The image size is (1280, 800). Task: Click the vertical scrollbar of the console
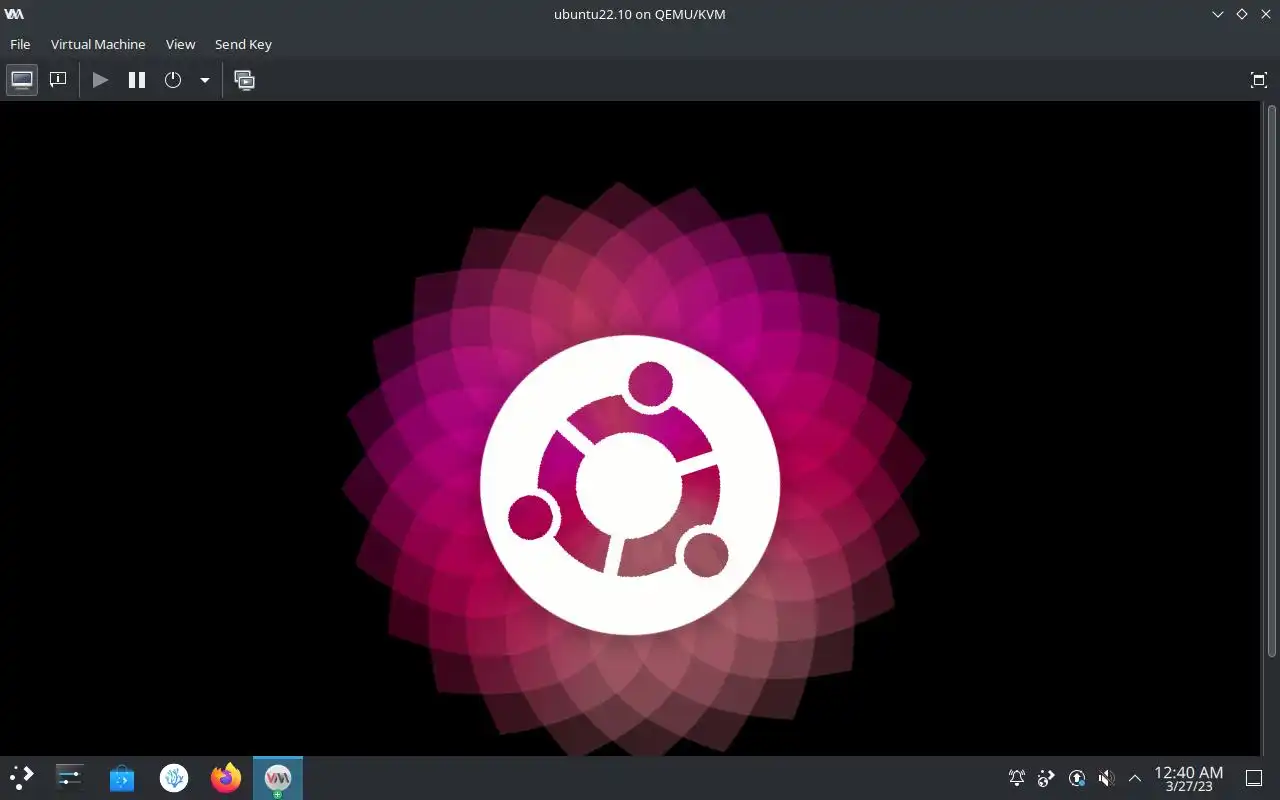pos(1271,380)
